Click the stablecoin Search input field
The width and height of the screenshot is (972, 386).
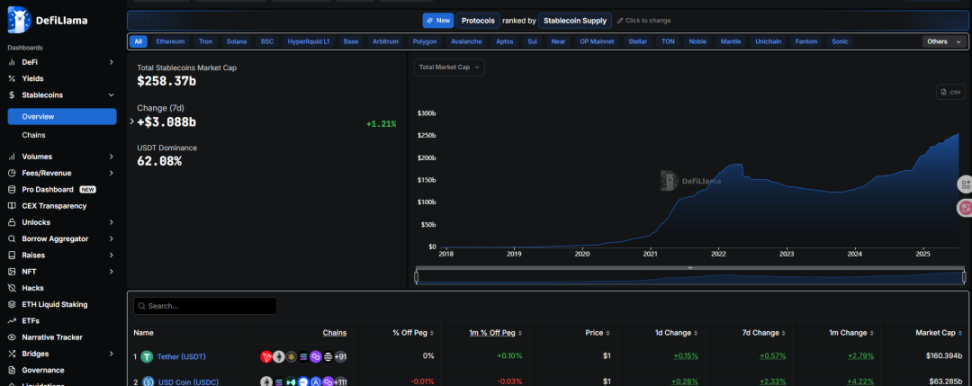point(205,306)
